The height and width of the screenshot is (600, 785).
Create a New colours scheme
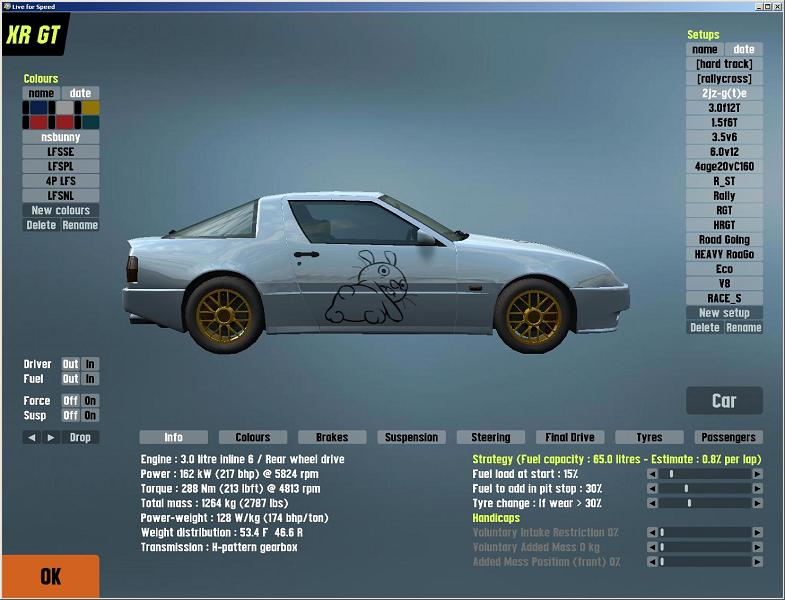click(61, 210)
